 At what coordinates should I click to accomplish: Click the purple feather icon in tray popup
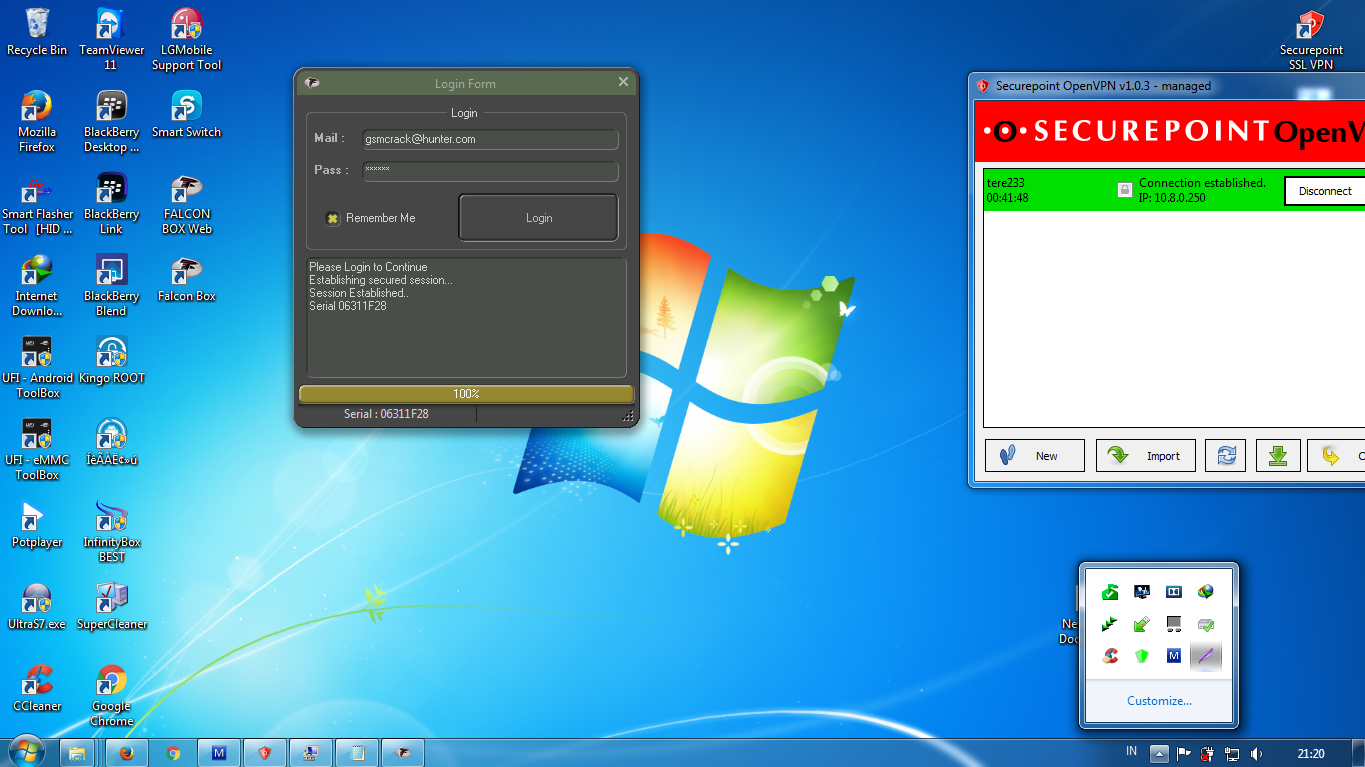coord(1206,656)
